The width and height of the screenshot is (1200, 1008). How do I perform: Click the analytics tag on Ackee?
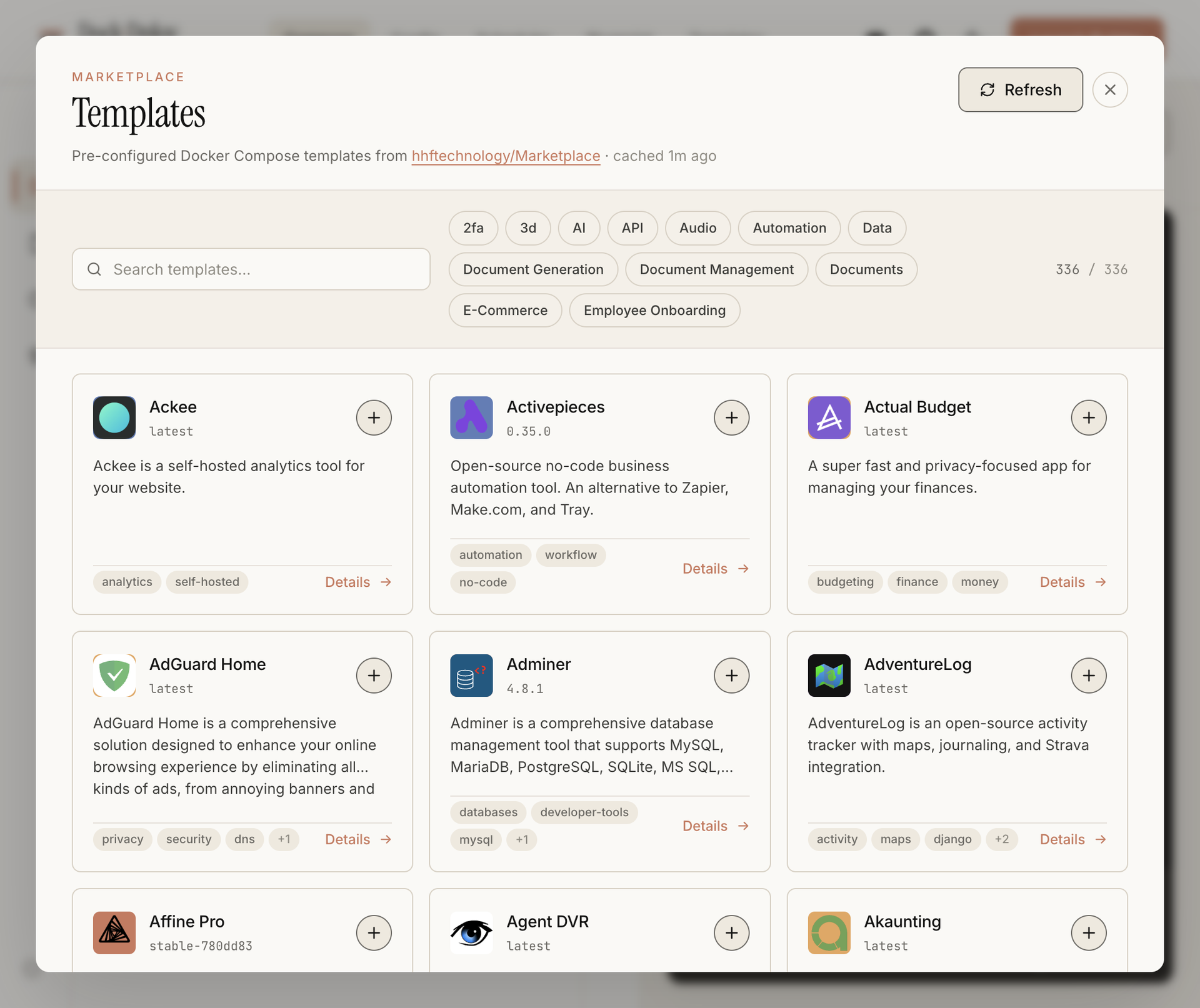tap(127, 582)
